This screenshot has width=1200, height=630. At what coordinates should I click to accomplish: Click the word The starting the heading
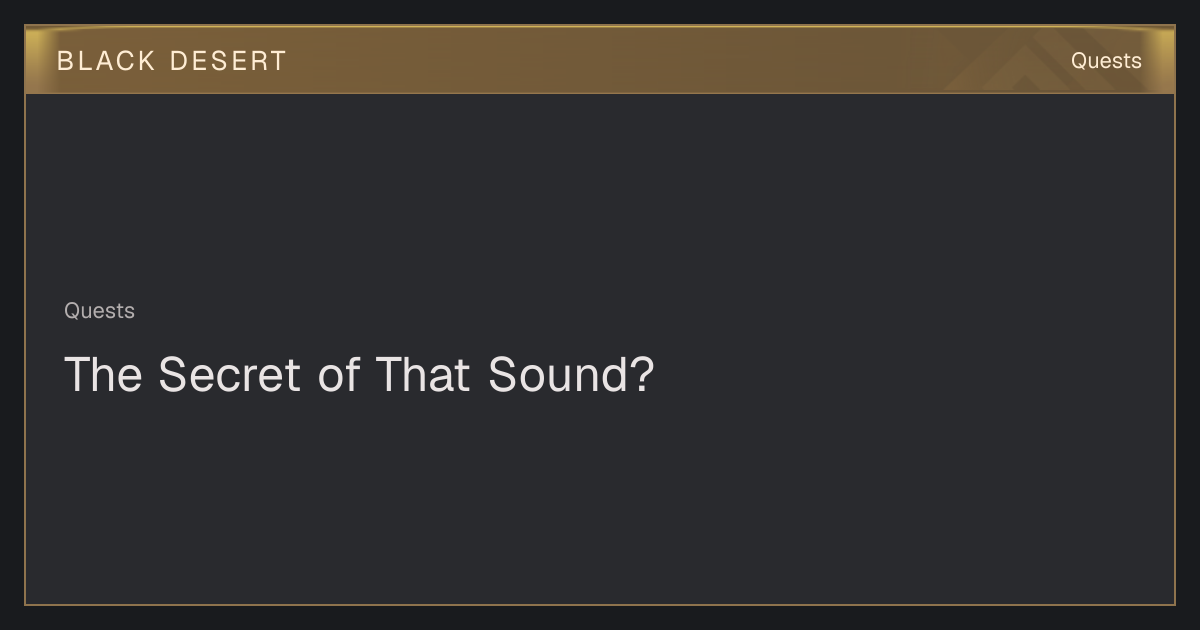tap(102, 375)
